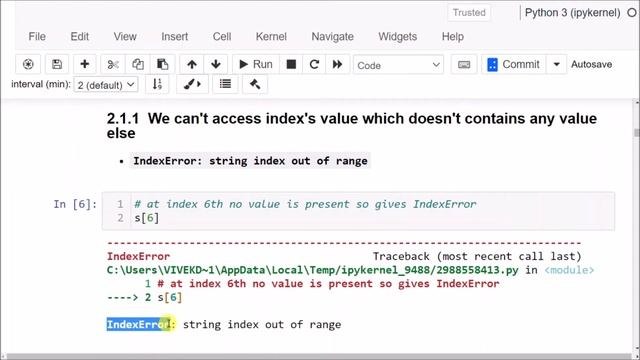640x360 pixels.
Task: Click the gavel hammer toolbar icon
Action: (255, 84)
